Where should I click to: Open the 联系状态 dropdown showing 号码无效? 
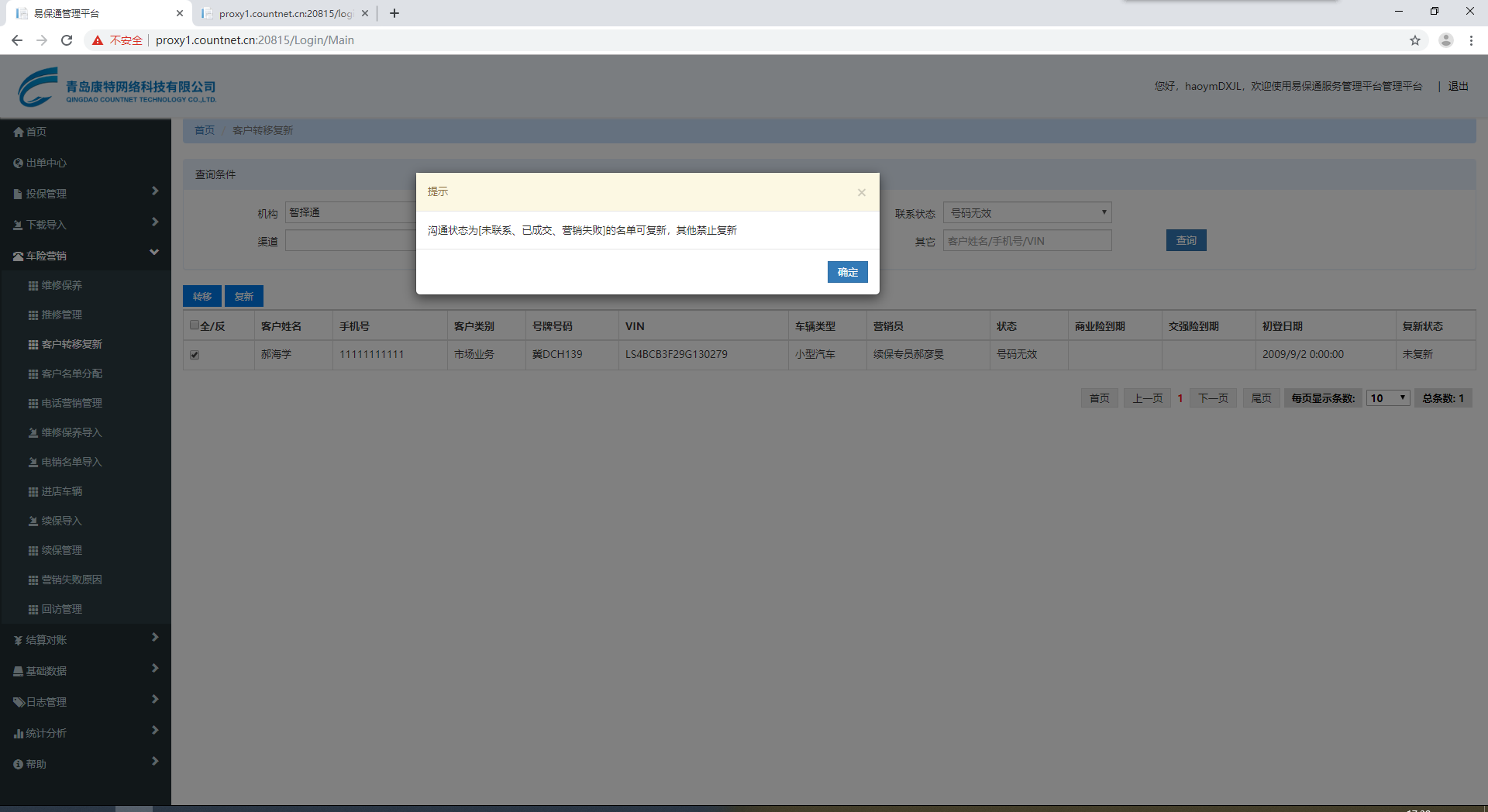click(x=1028, y=212)
